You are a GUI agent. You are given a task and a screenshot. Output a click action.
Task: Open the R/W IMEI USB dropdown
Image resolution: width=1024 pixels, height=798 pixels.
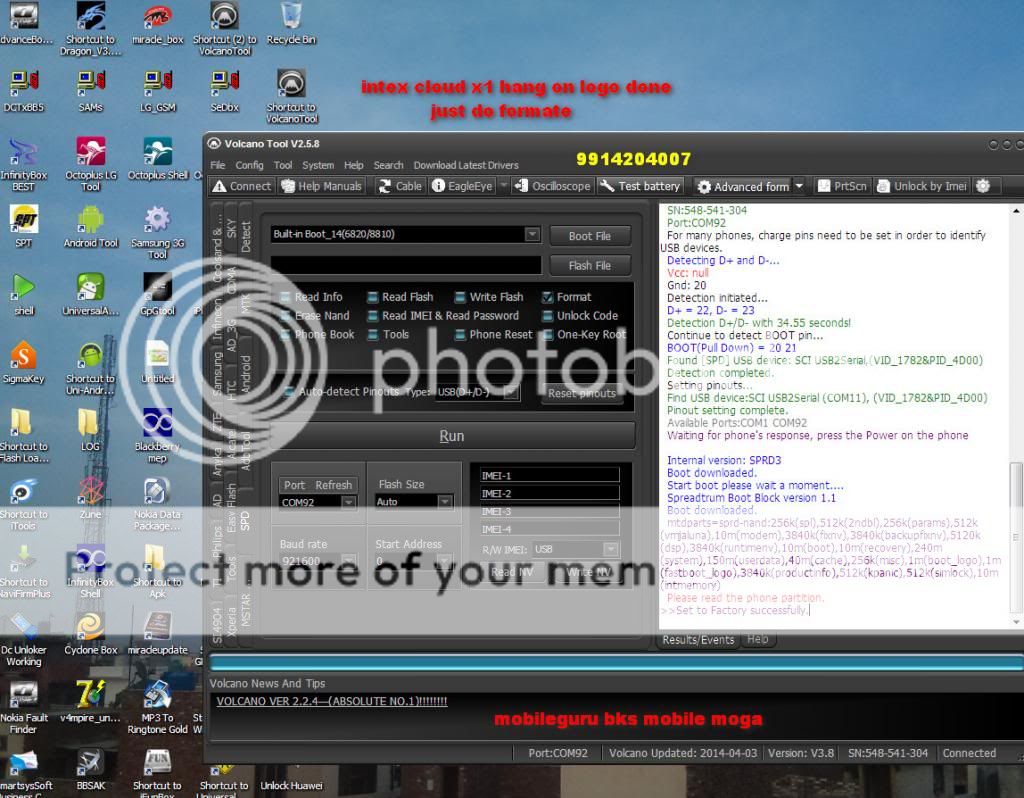click(611, 549)
